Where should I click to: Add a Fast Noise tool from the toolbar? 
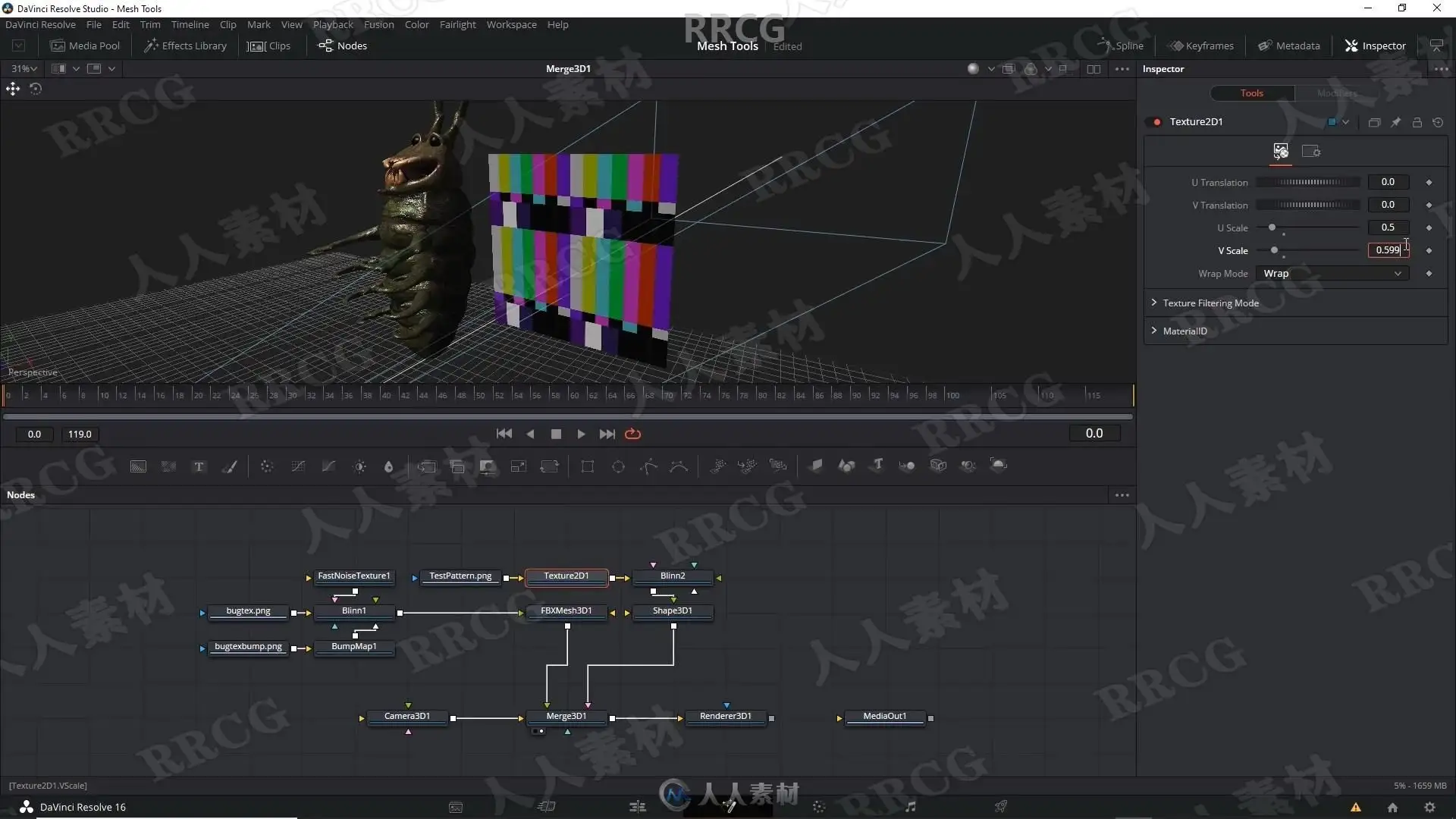pyautogui.click(x=168, y=466)
